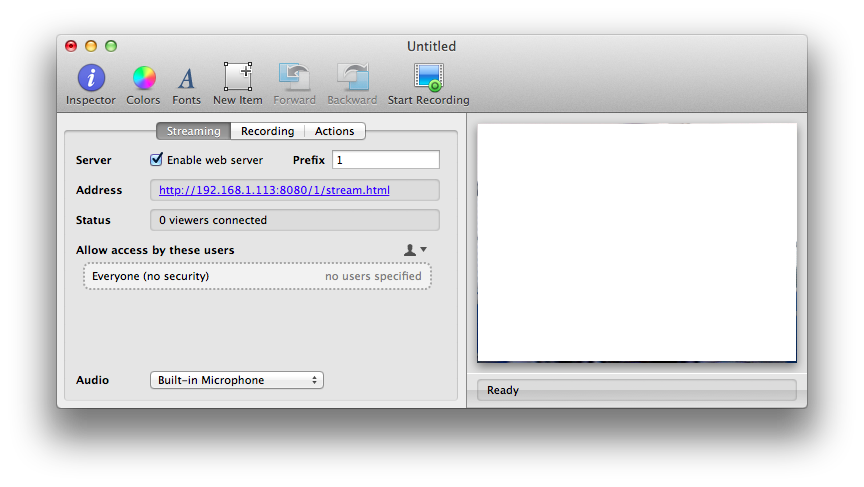The height and width of the screenshot is (487, 864).
Task: Click the Prefix input field
Action: [386, 160]
